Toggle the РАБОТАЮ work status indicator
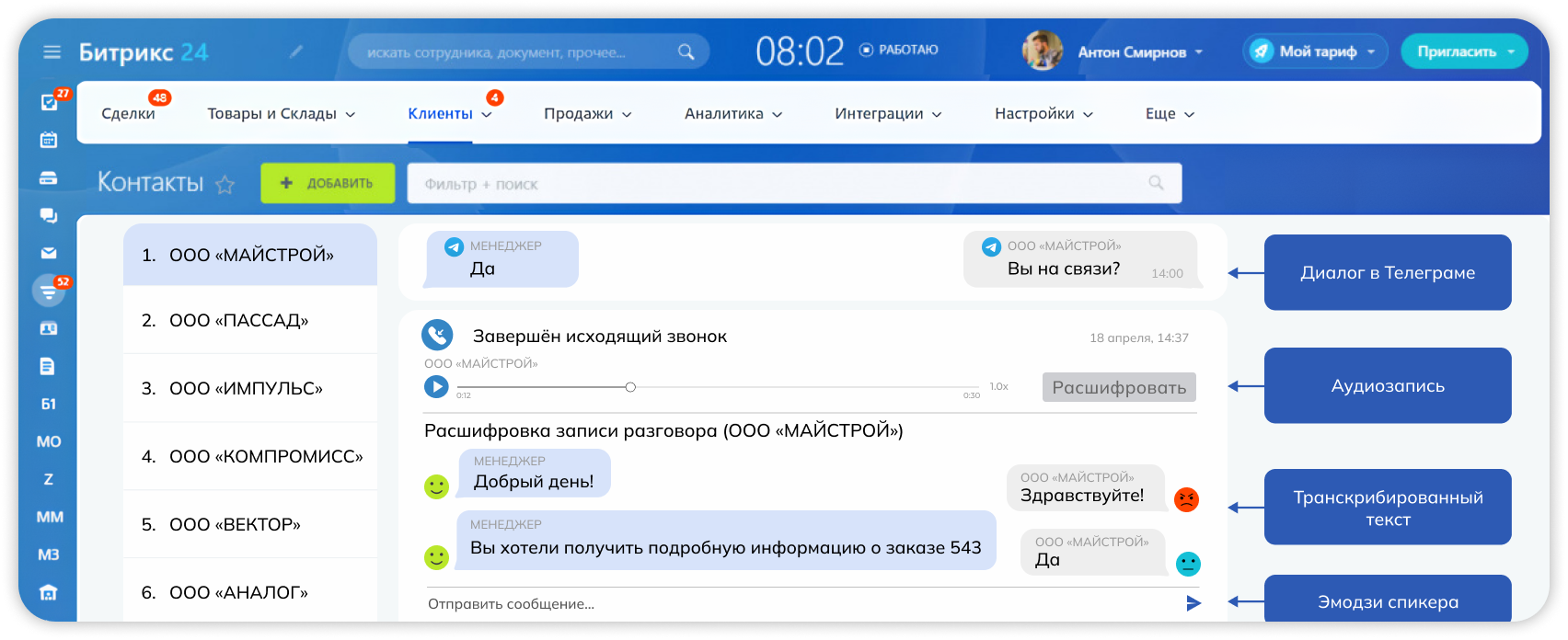This screenshot has height=640, width=1568. tap(898, 51)
